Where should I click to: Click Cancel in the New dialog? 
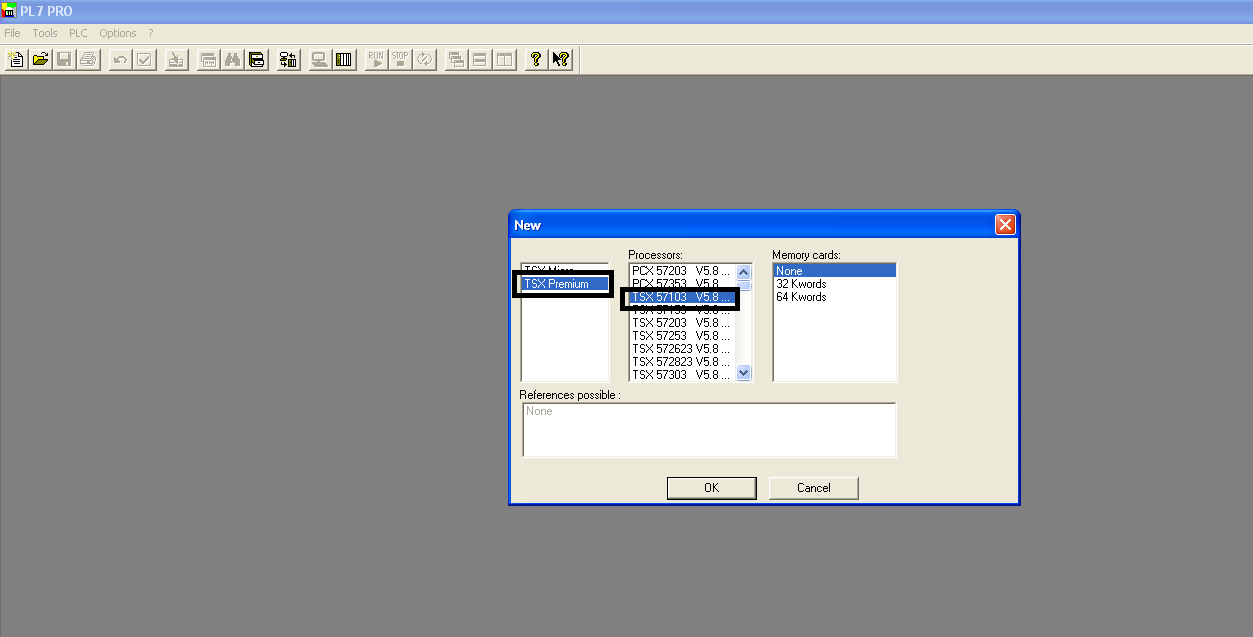[x=814, y=488]
